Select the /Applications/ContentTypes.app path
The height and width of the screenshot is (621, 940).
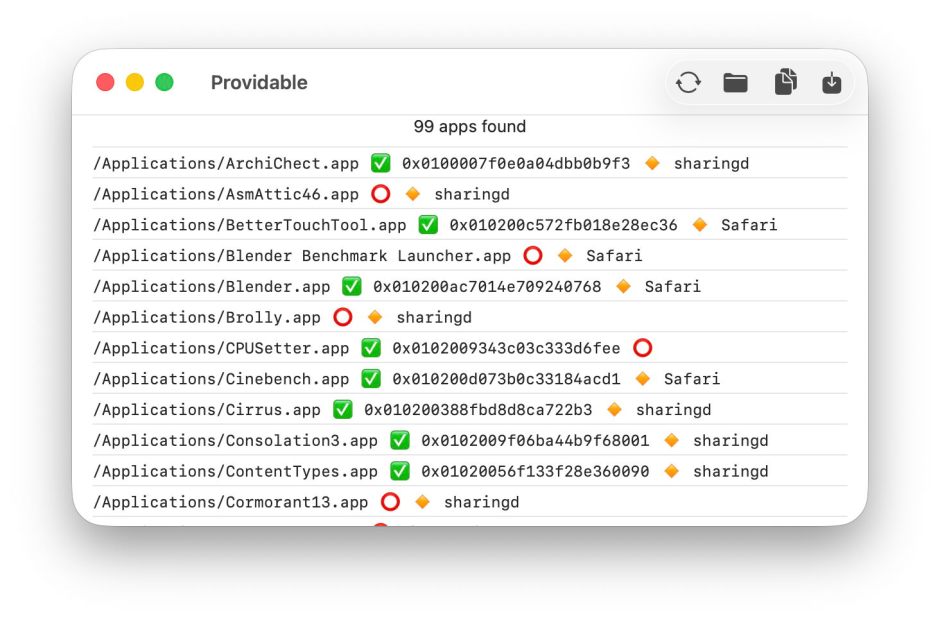click(x=235, y=471)
